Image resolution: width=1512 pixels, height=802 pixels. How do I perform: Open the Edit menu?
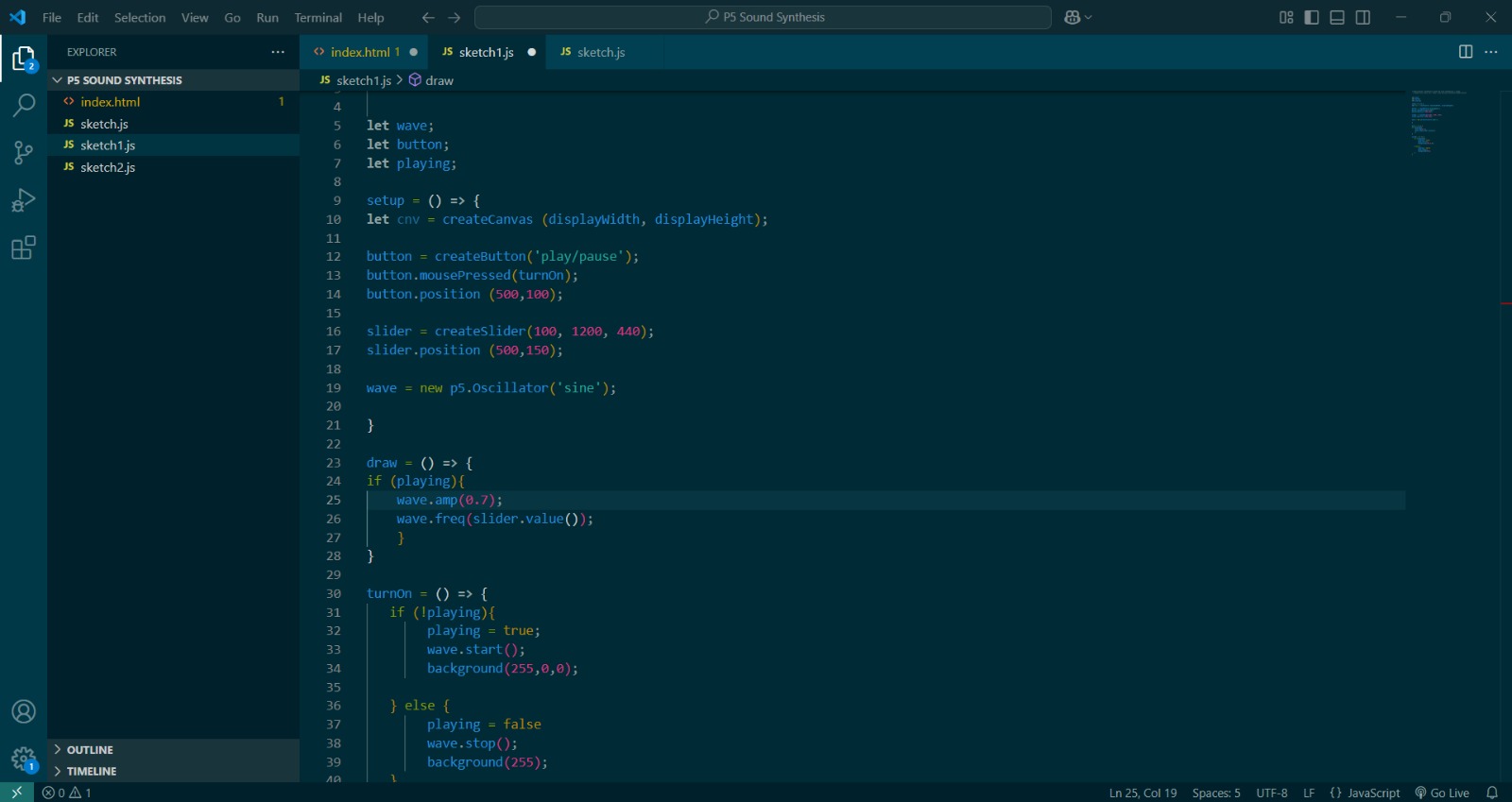88,17
